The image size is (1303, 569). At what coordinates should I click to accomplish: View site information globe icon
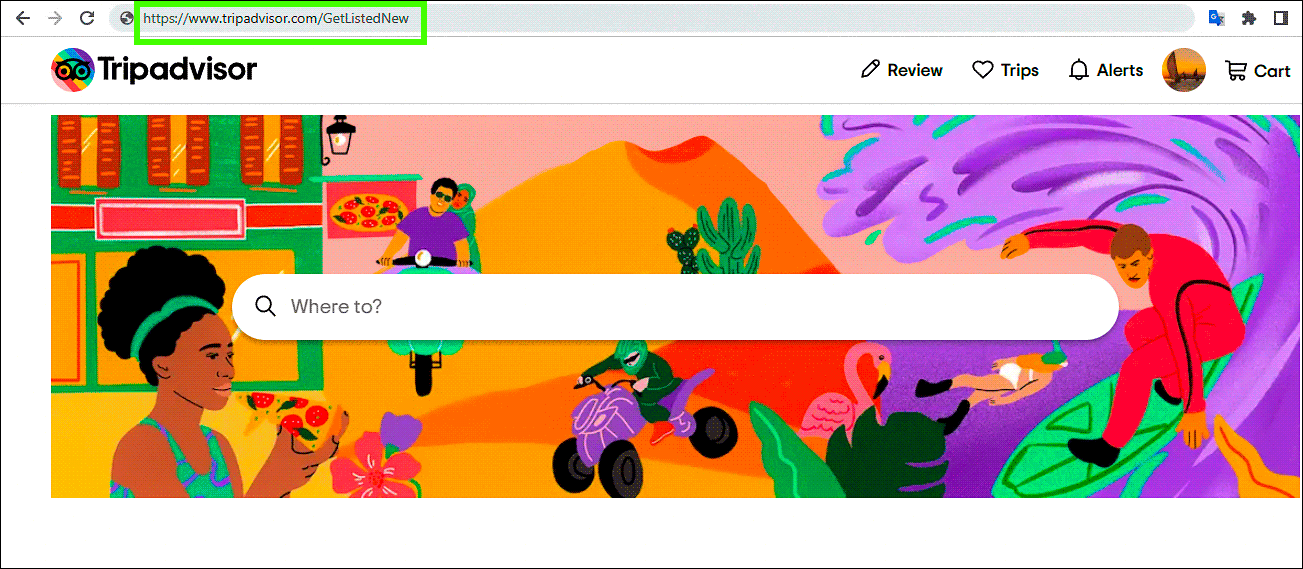click(x=125, y=18)
